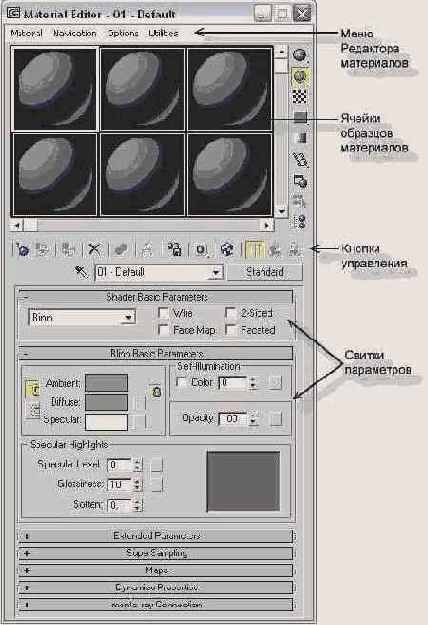Viewport: 428px width, 625px height.
Task: Click the Make Preview icon
Action: click(x=300, y=159)
